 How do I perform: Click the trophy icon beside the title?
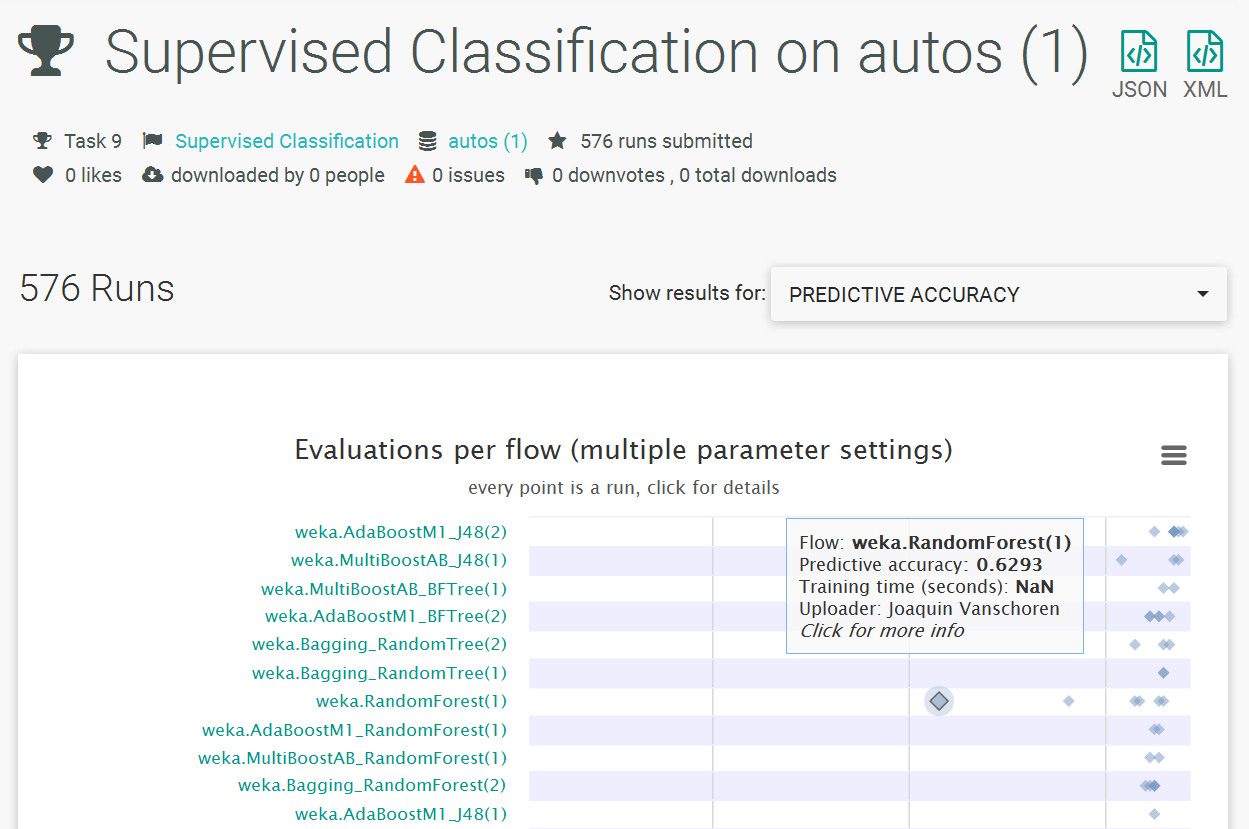[46, 52]
